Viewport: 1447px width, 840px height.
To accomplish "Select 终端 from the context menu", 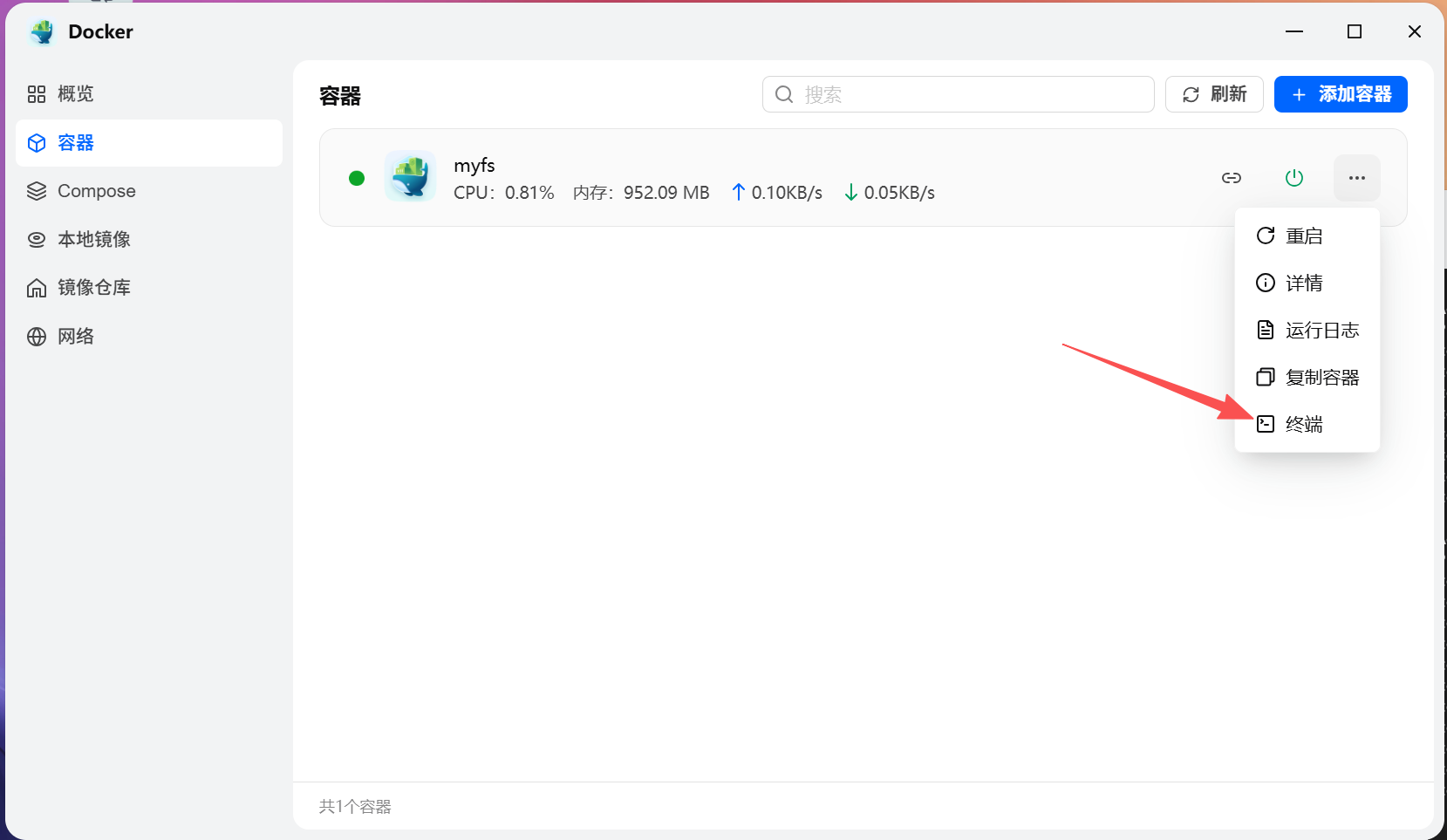I will click(1304, 424).
